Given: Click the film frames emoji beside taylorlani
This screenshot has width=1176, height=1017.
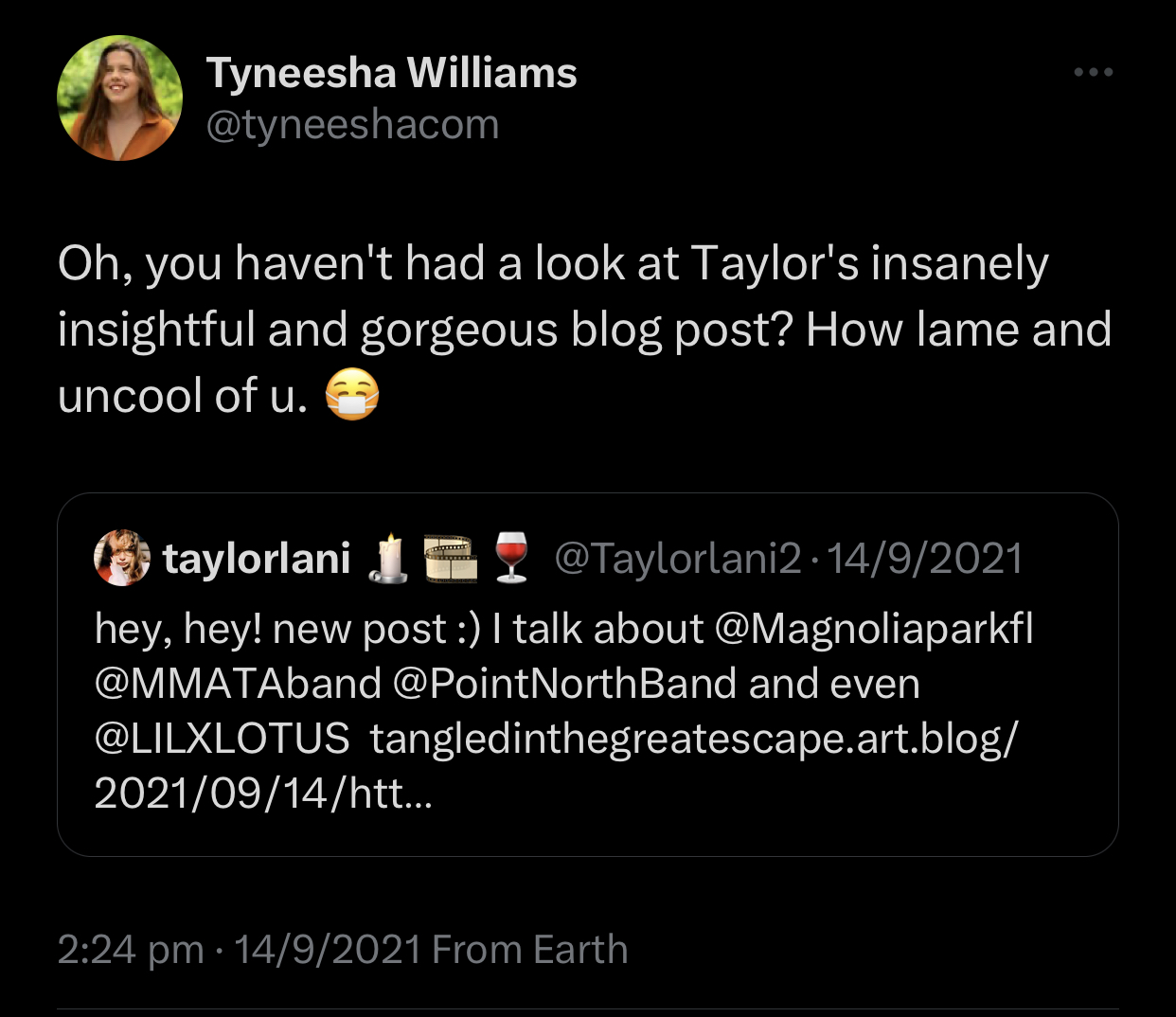Looking at the screenshot, I should pyautogui.click(x=451, y=558).
